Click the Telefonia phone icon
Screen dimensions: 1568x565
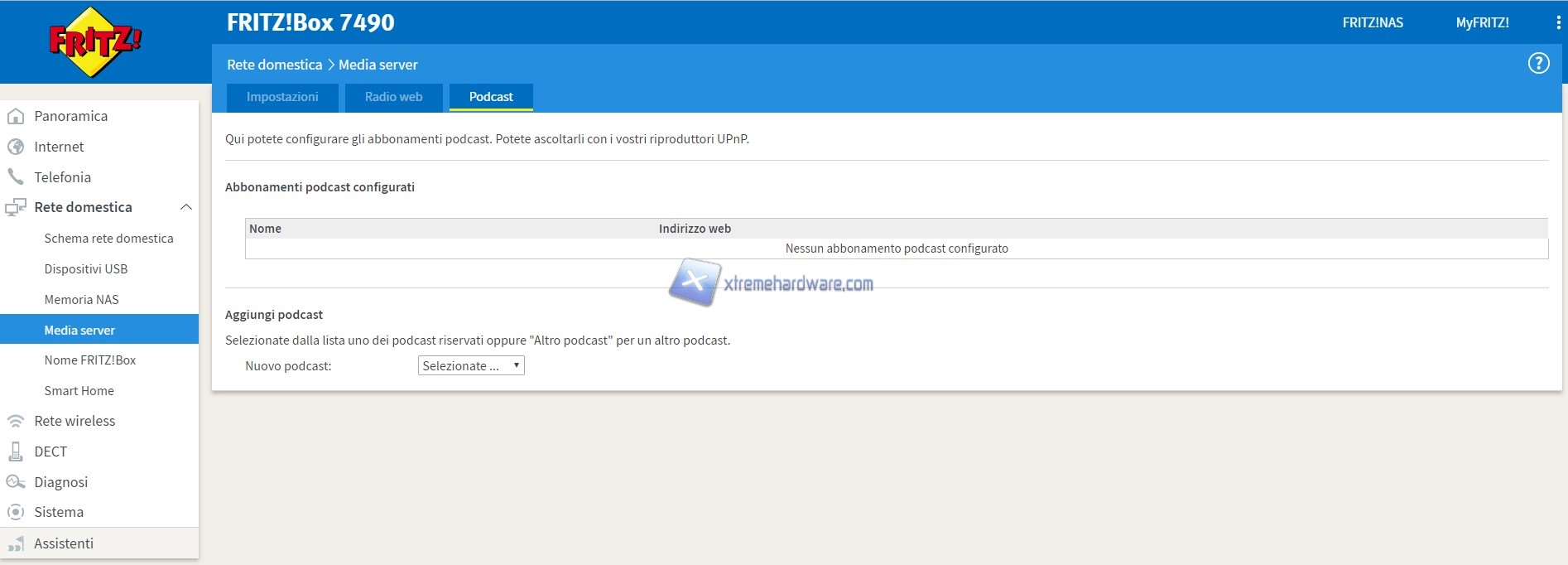[x=15, y=177]
